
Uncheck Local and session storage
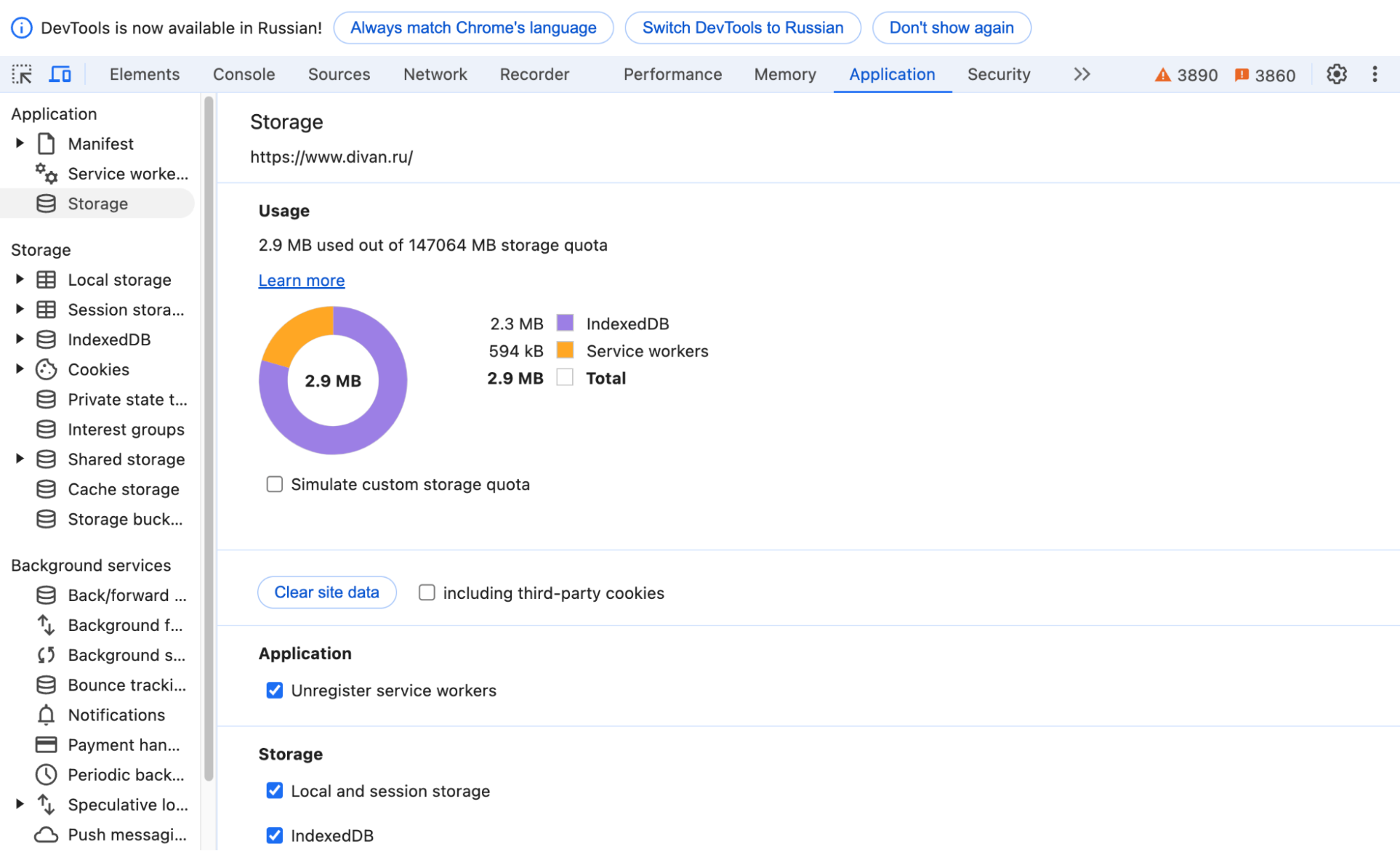275,791
